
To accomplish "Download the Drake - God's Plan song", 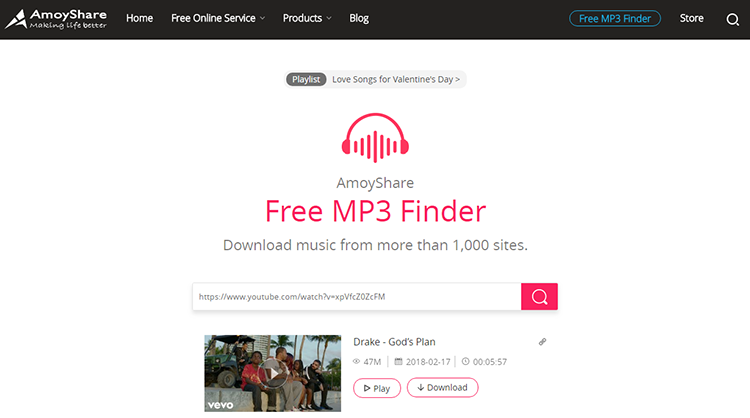I will click(442, 387).
